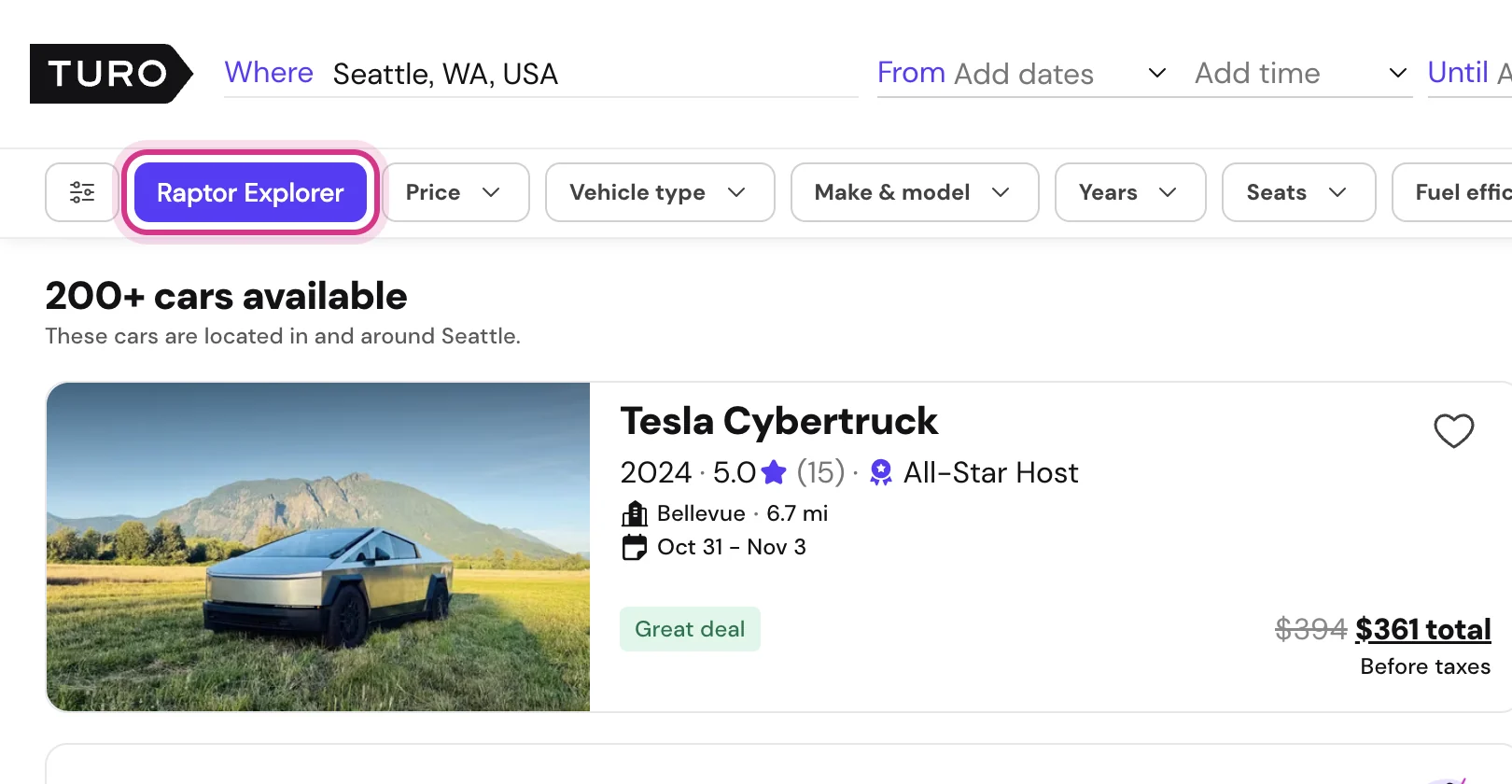Image resolution: width=1512 pixels, height=784 pixels.
Task: Click the Oct 31 - Nov 3 dates text
Action: coord(732,547)
